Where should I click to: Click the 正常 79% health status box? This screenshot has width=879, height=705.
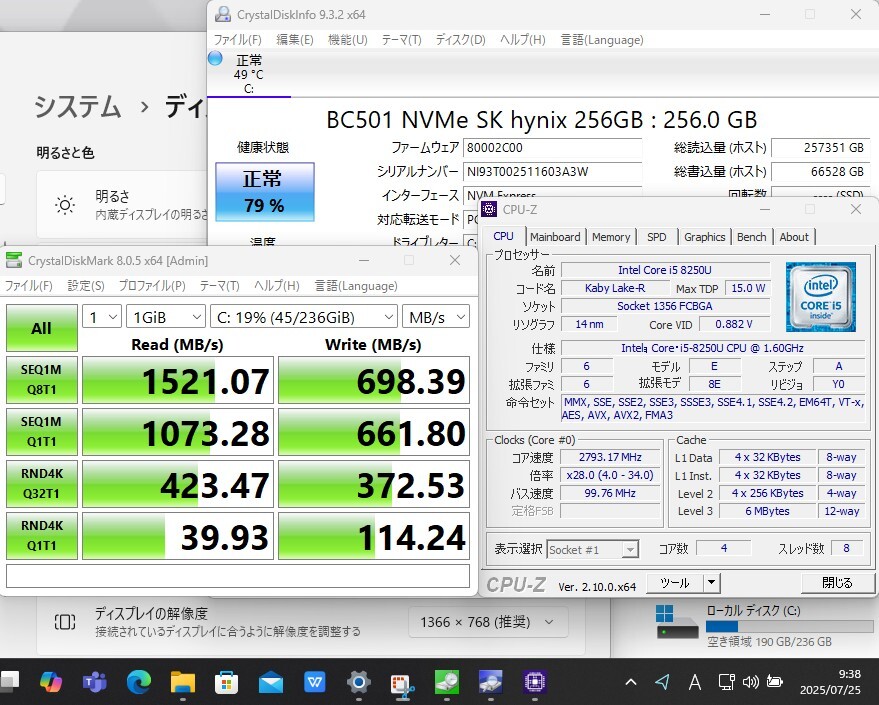pyautogui.click(x=264, y=192)
